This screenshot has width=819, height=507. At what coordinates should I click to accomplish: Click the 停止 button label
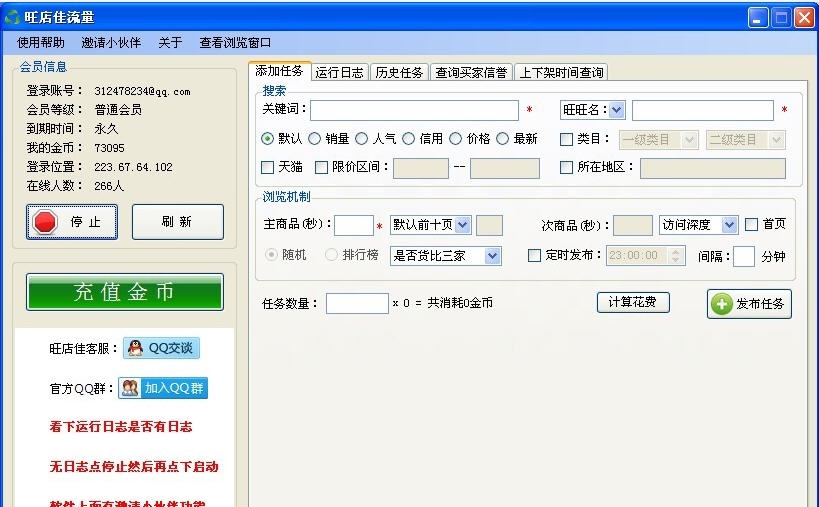(86, 222)
